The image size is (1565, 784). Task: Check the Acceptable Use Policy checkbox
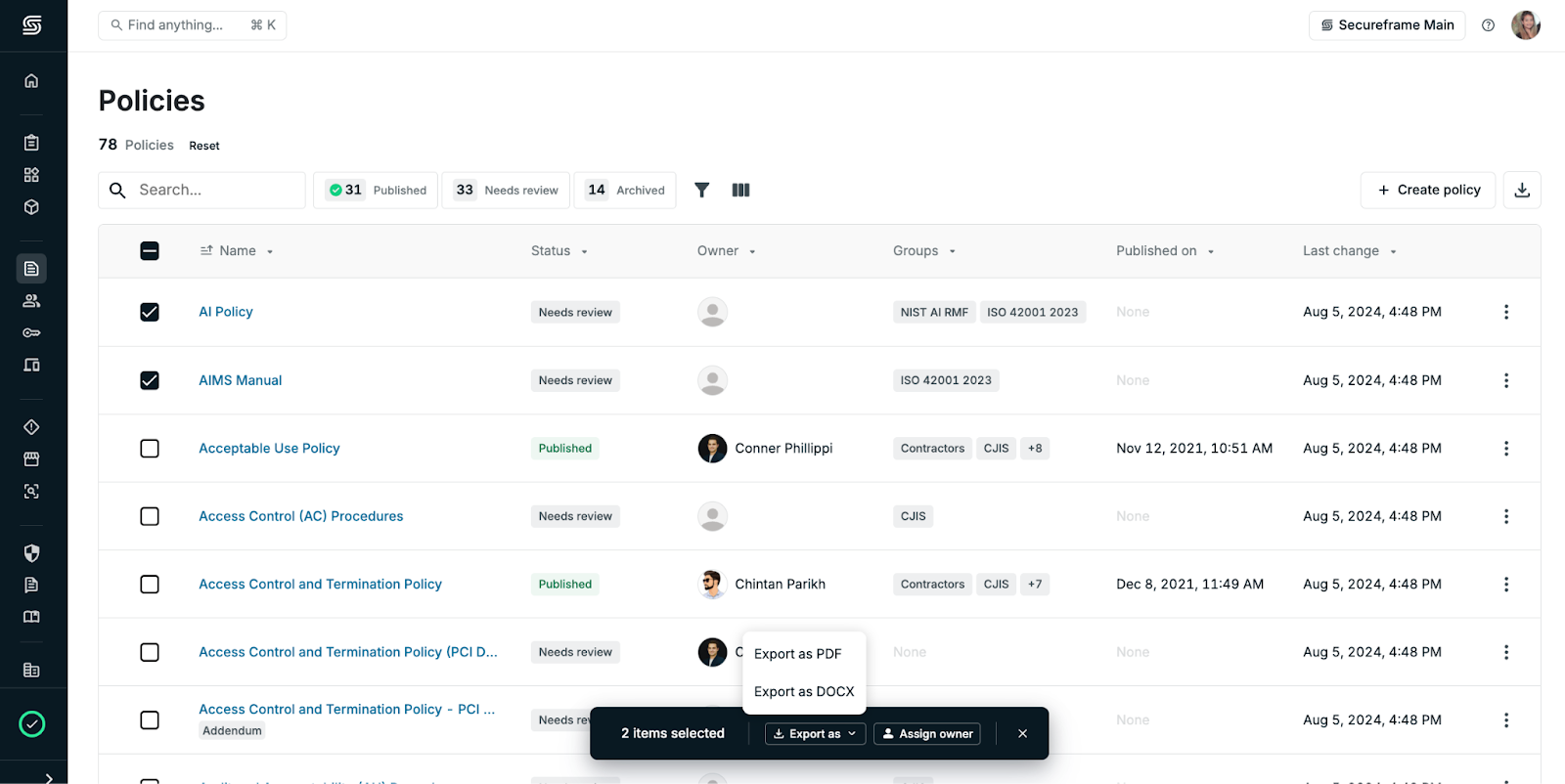[150, 448]
